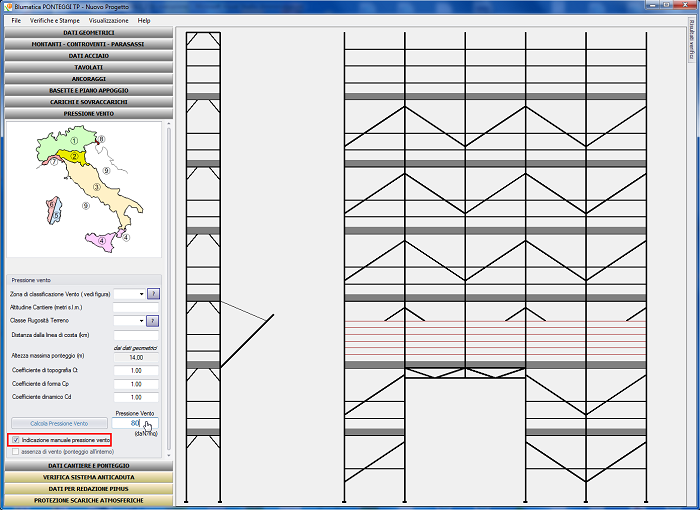Screen dimensions: 700x510
Task: Uncheck Indicazione manuale pressione vento
Action: tap(16, 440)
